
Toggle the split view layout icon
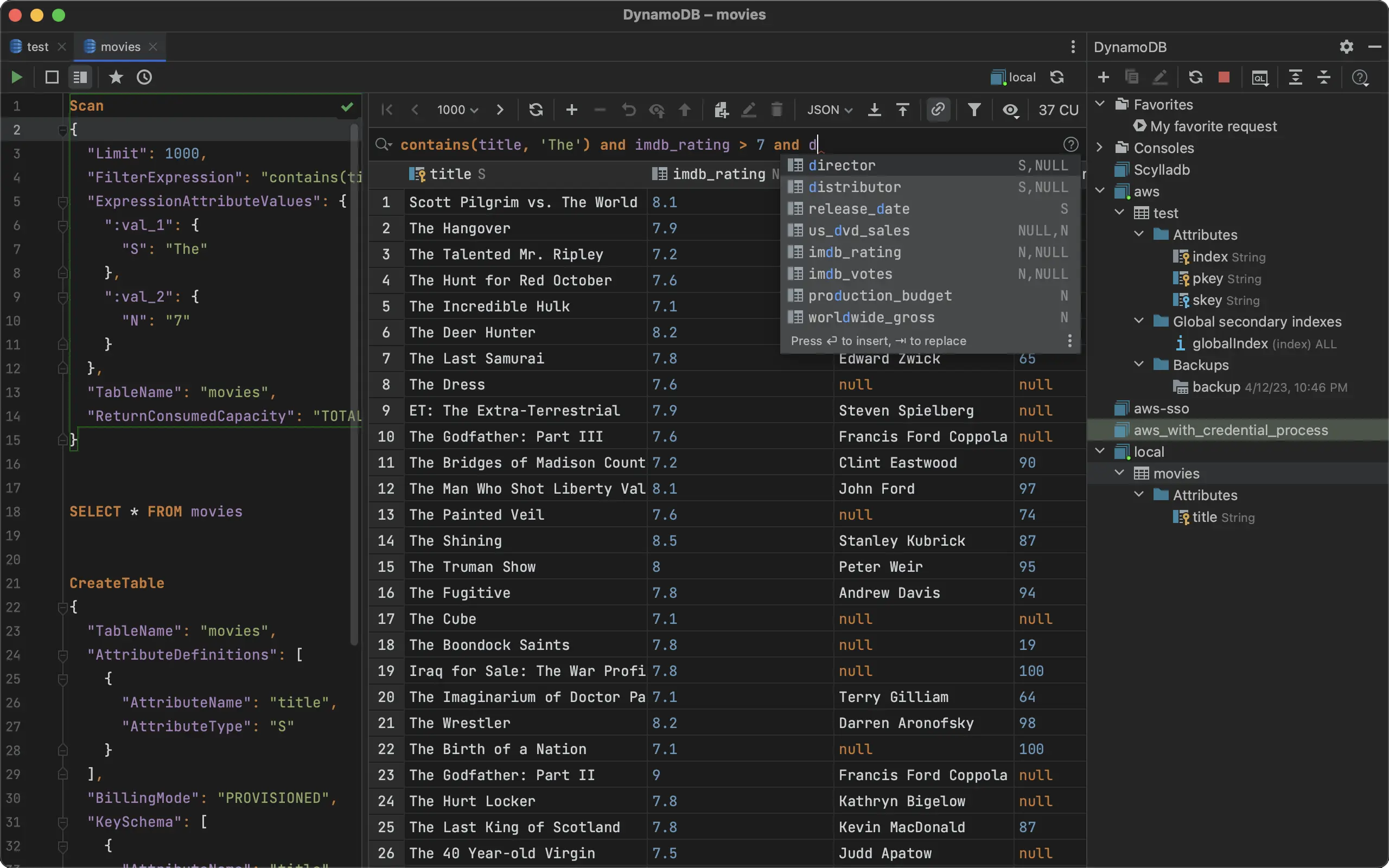[80, 77]
